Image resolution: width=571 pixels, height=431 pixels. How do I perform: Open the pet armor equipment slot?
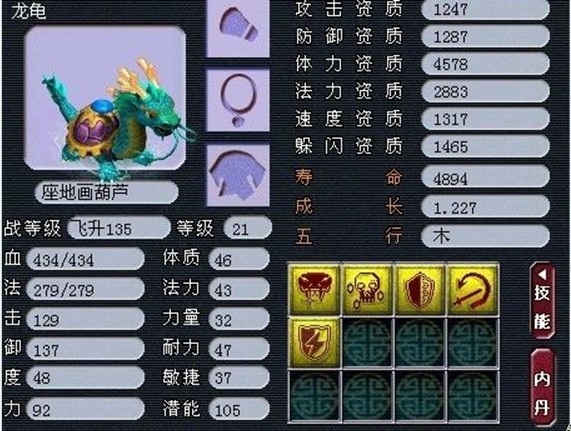238,175
